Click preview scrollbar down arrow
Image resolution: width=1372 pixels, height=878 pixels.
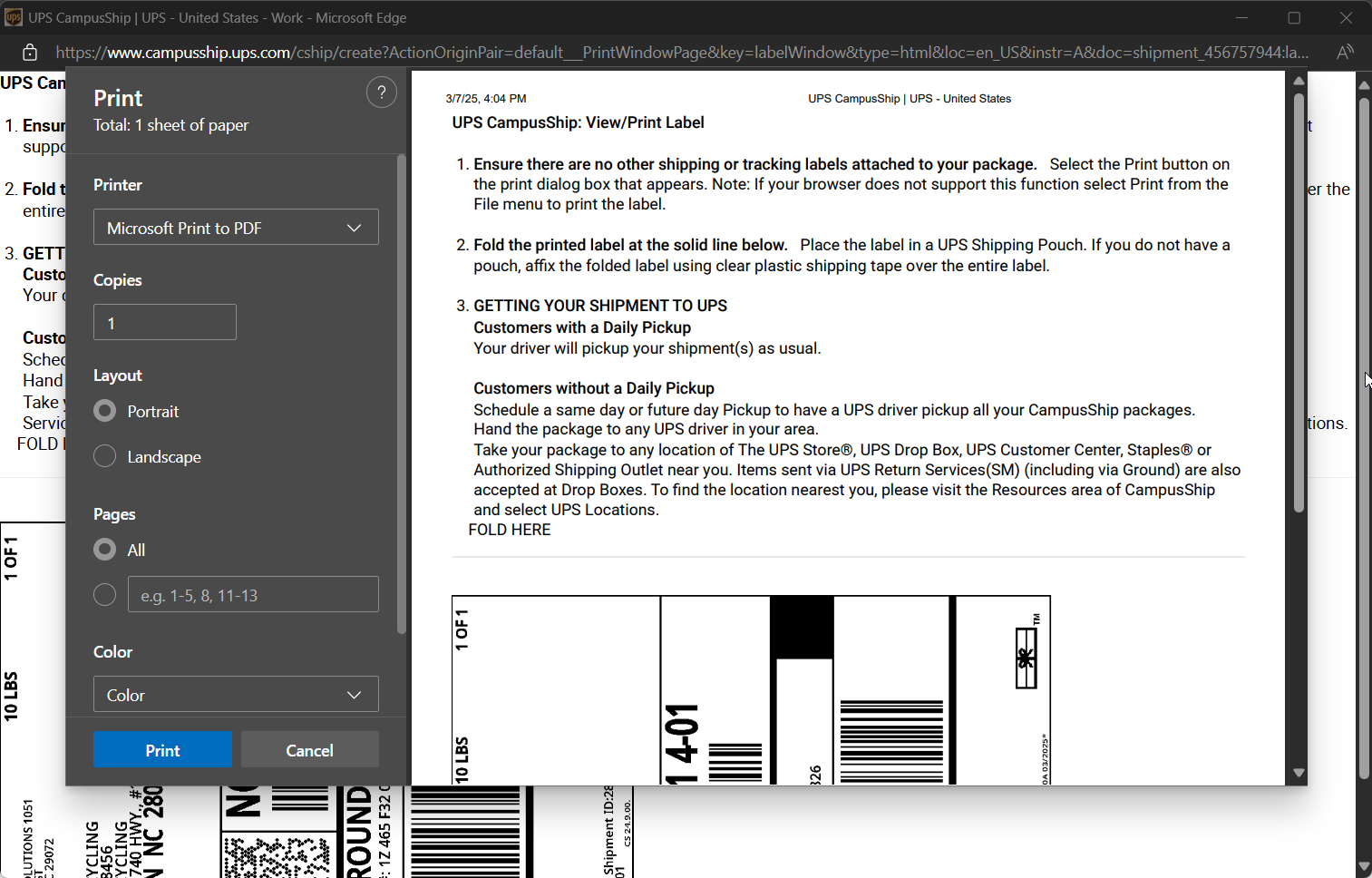[x=1299, y=773]
